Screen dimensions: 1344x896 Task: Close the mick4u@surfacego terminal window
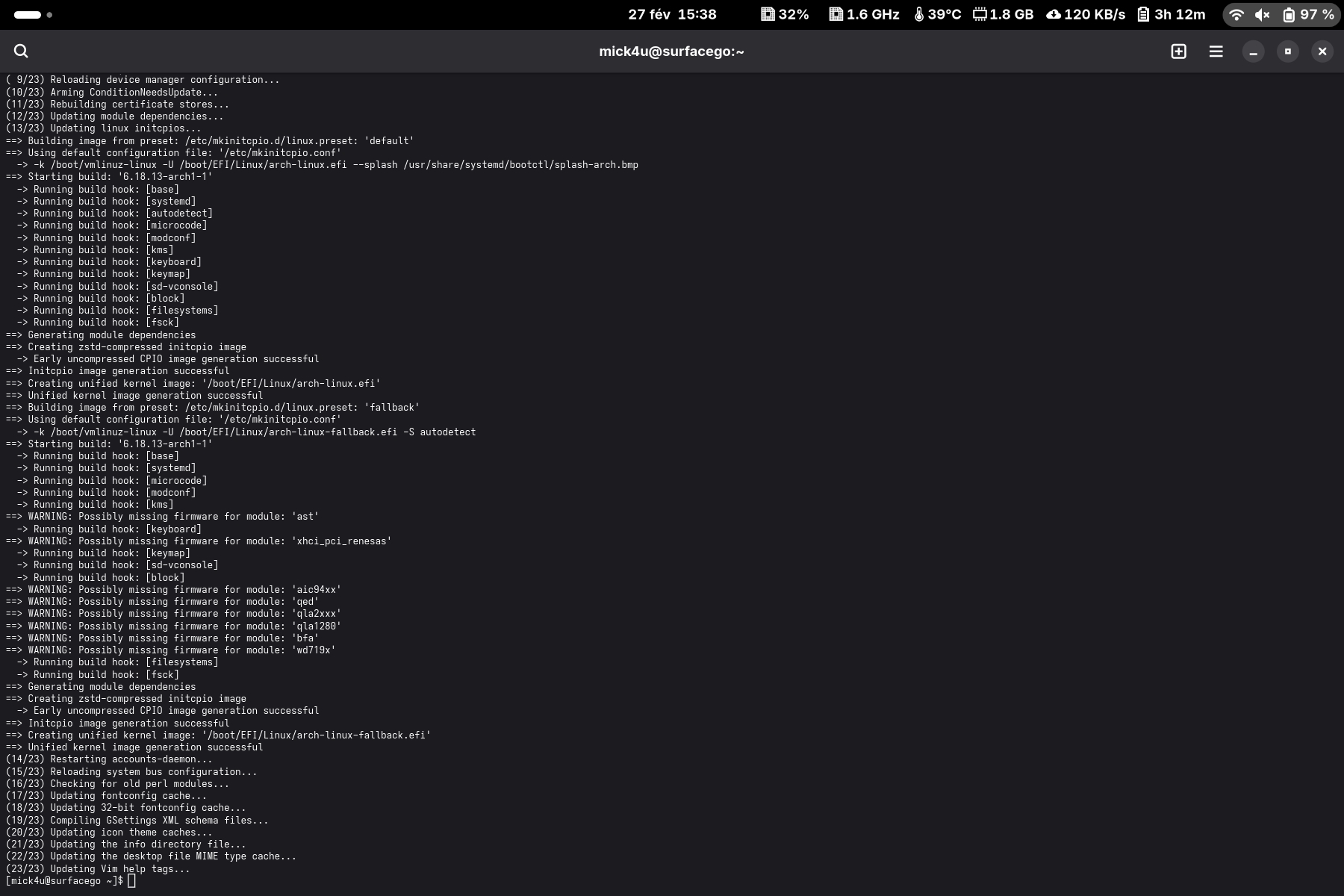[1322, 51]
